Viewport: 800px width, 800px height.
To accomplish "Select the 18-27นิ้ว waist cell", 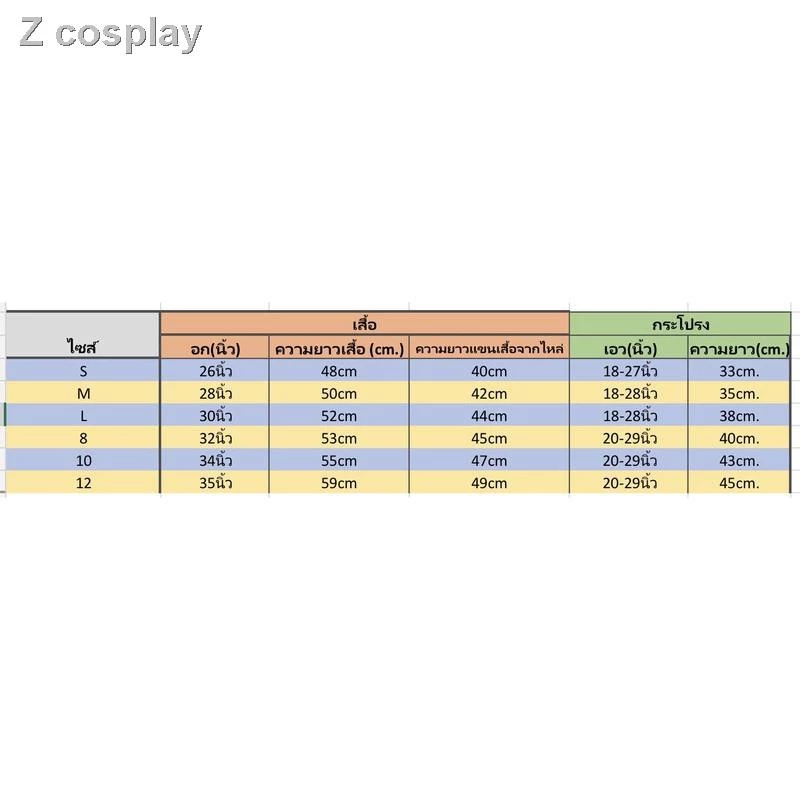I will click(629, 370).
